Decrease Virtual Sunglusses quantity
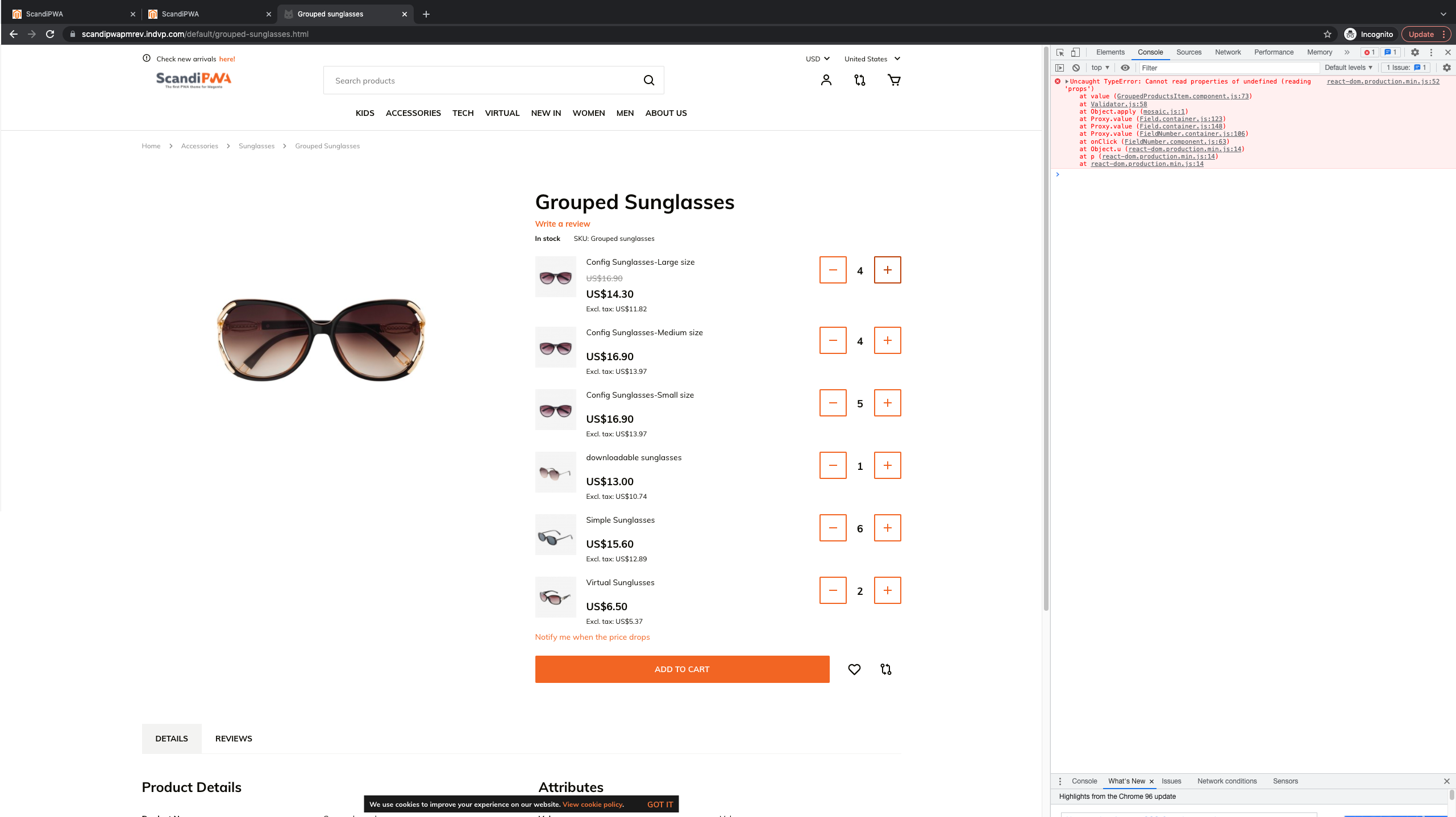 [833, 590]
